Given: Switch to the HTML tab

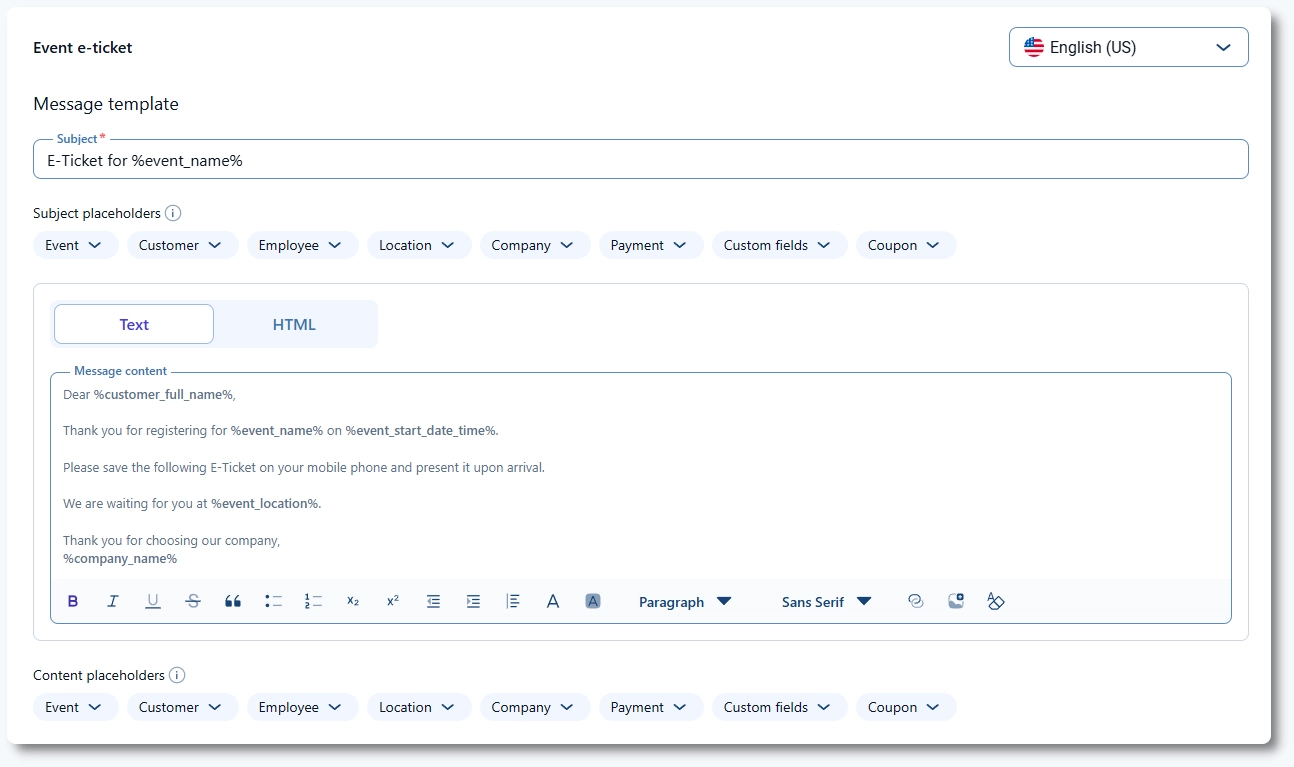Looking at the screenshot, I should coord(294,324).
